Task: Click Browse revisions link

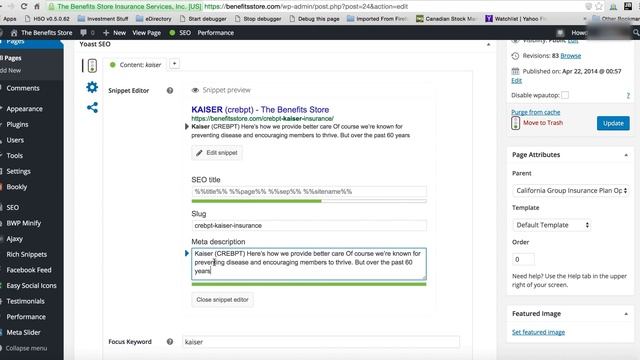Action: 571,56
